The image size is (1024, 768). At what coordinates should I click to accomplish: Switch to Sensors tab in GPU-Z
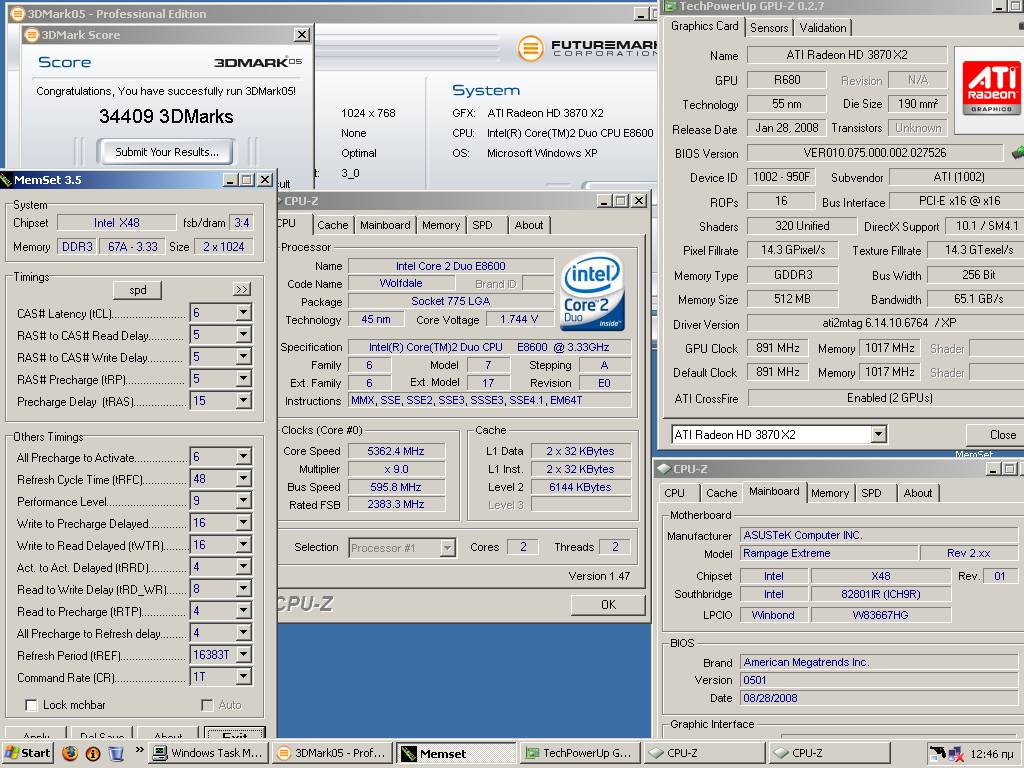click(x=769, y=27)
